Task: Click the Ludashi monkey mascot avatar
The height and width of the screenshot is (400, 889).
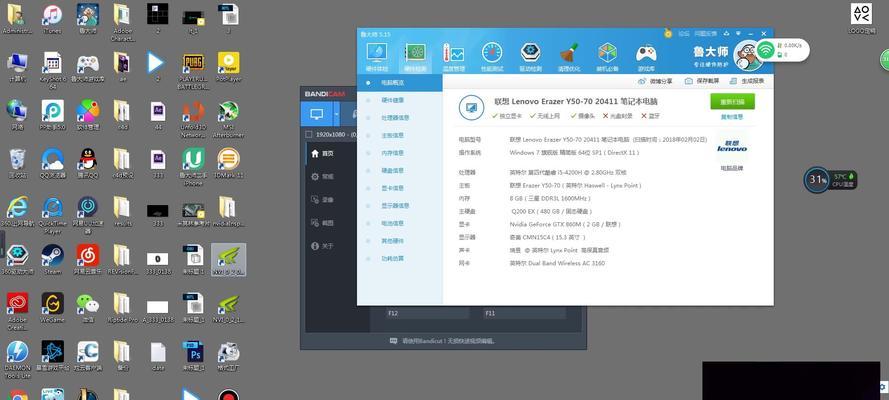Action: [747, 55]
